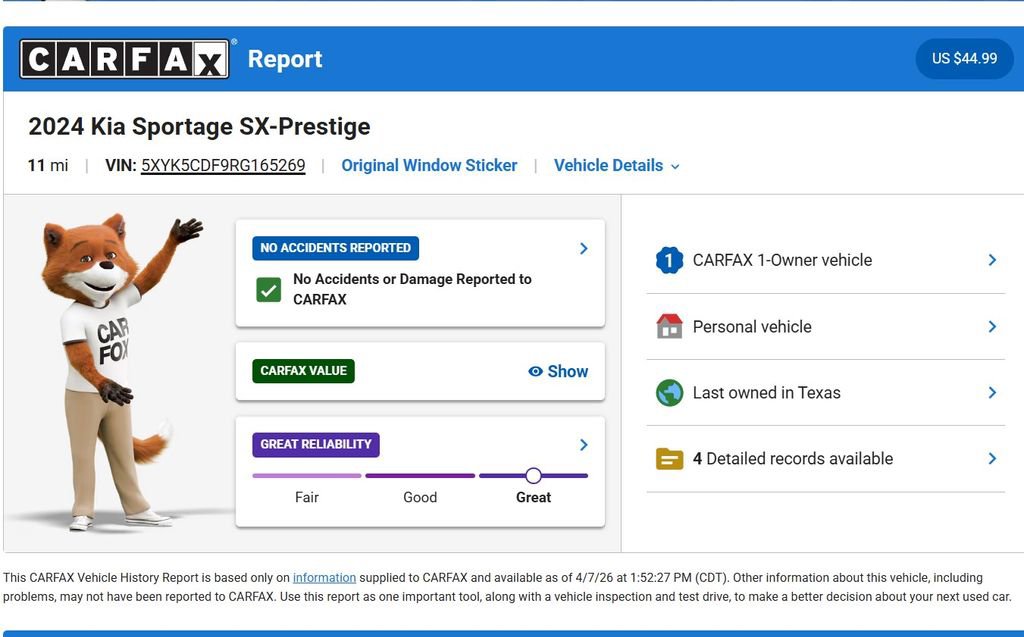Click the VIN 5XYK5CDF9RG165269 link

pyautogui.click(x=223, y=165)
